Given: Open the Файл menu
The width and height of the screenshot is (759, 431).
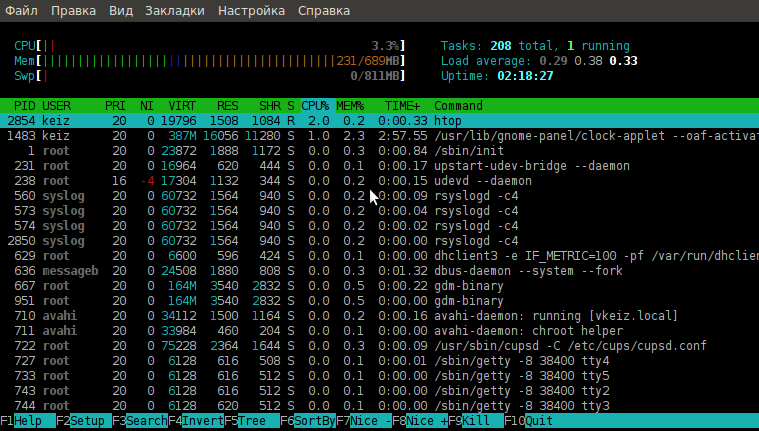Looking at the screenshot, I should coord(21,11).
